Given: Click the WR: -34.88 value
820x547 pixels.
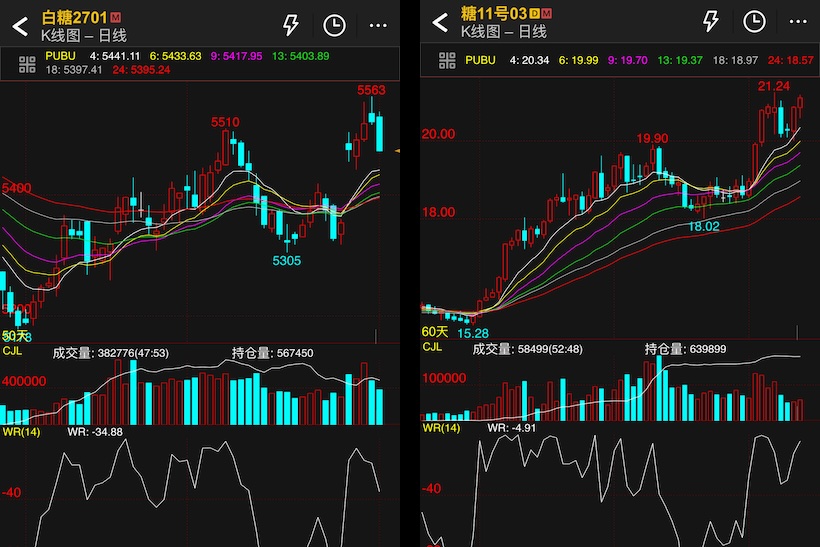Looking at the screenshot, I should click(x=95, y=432).
